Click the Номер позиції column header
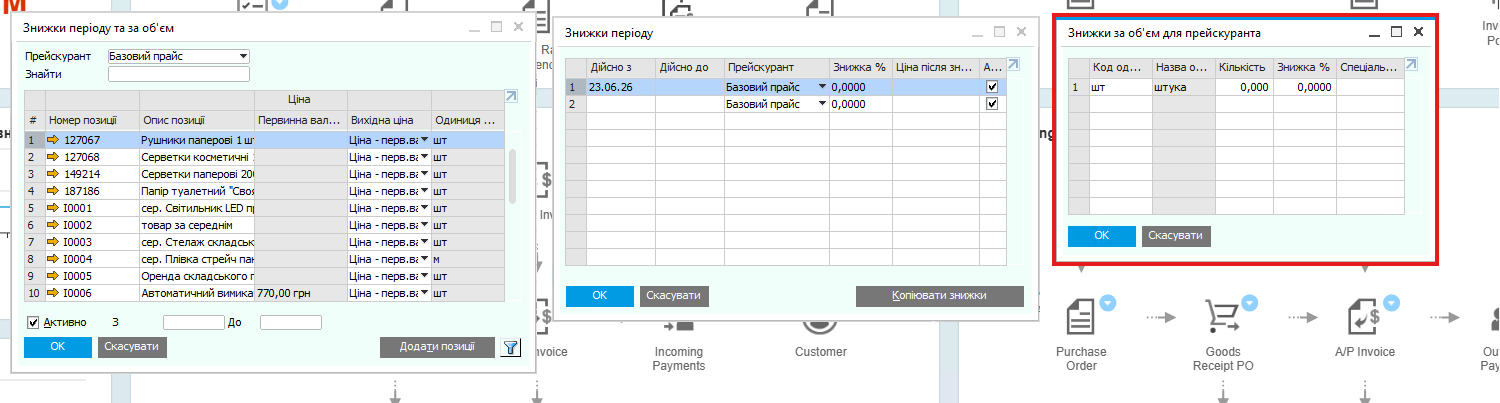 point(92,120)
